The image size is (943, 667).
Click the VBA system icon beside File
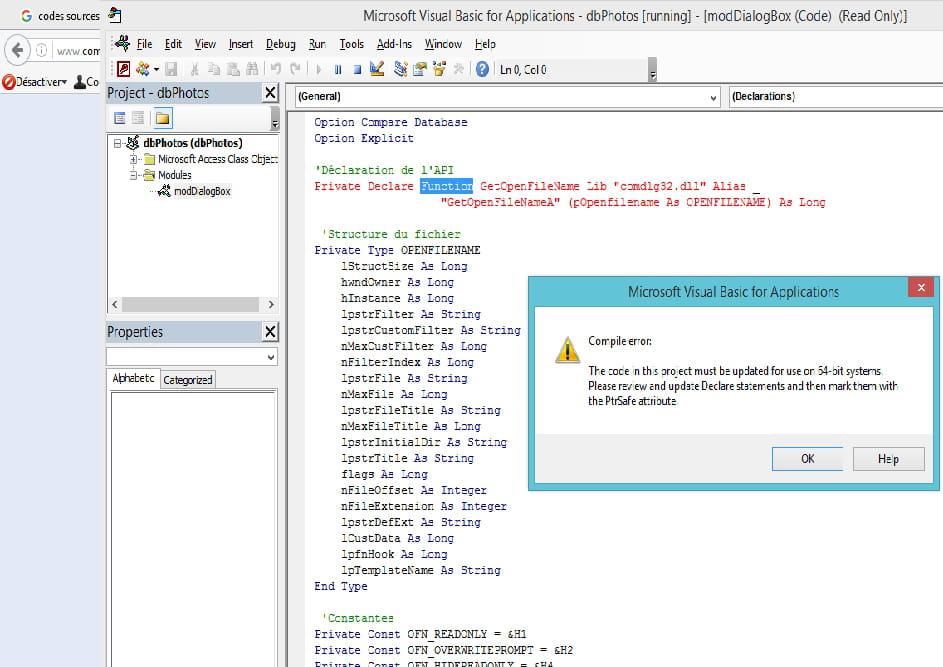coord(123,43)
